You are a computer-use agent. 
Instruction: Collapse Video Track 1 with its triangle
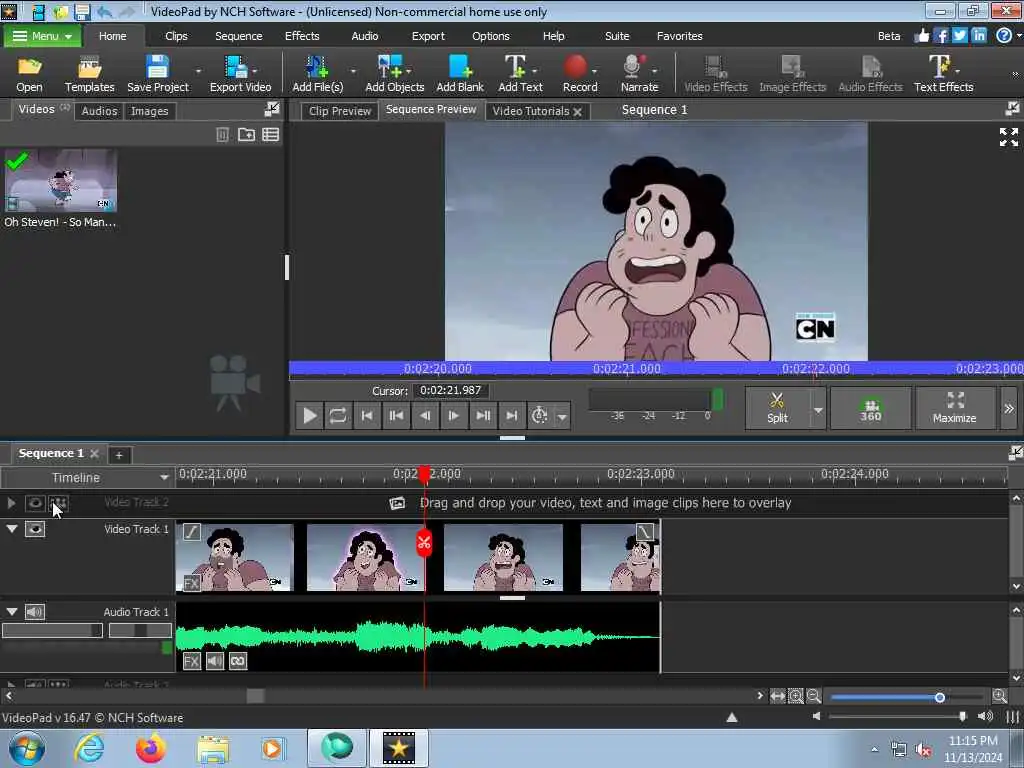(x=12, y=528)
